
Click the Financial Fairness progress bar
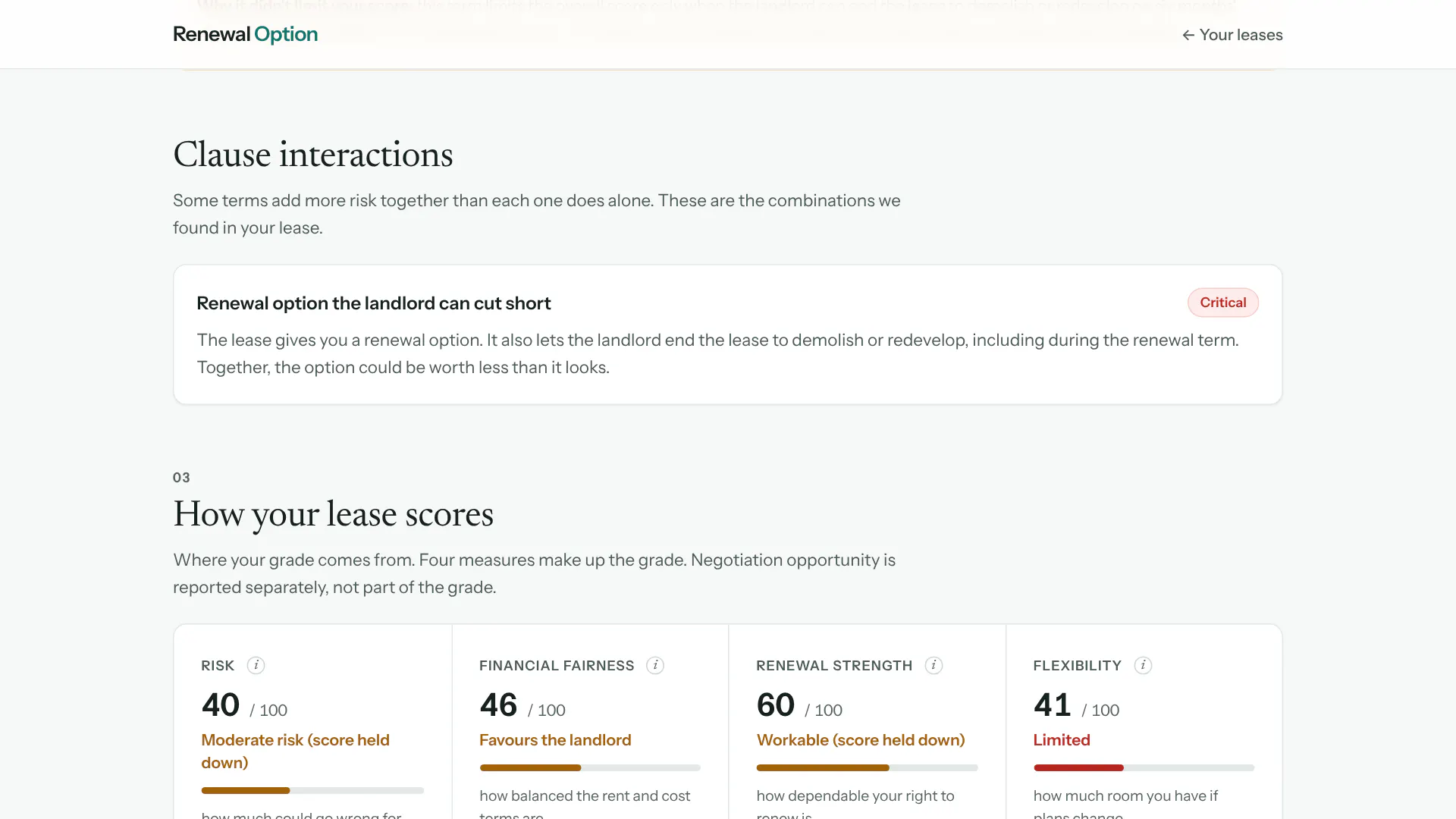click(590, 767)
